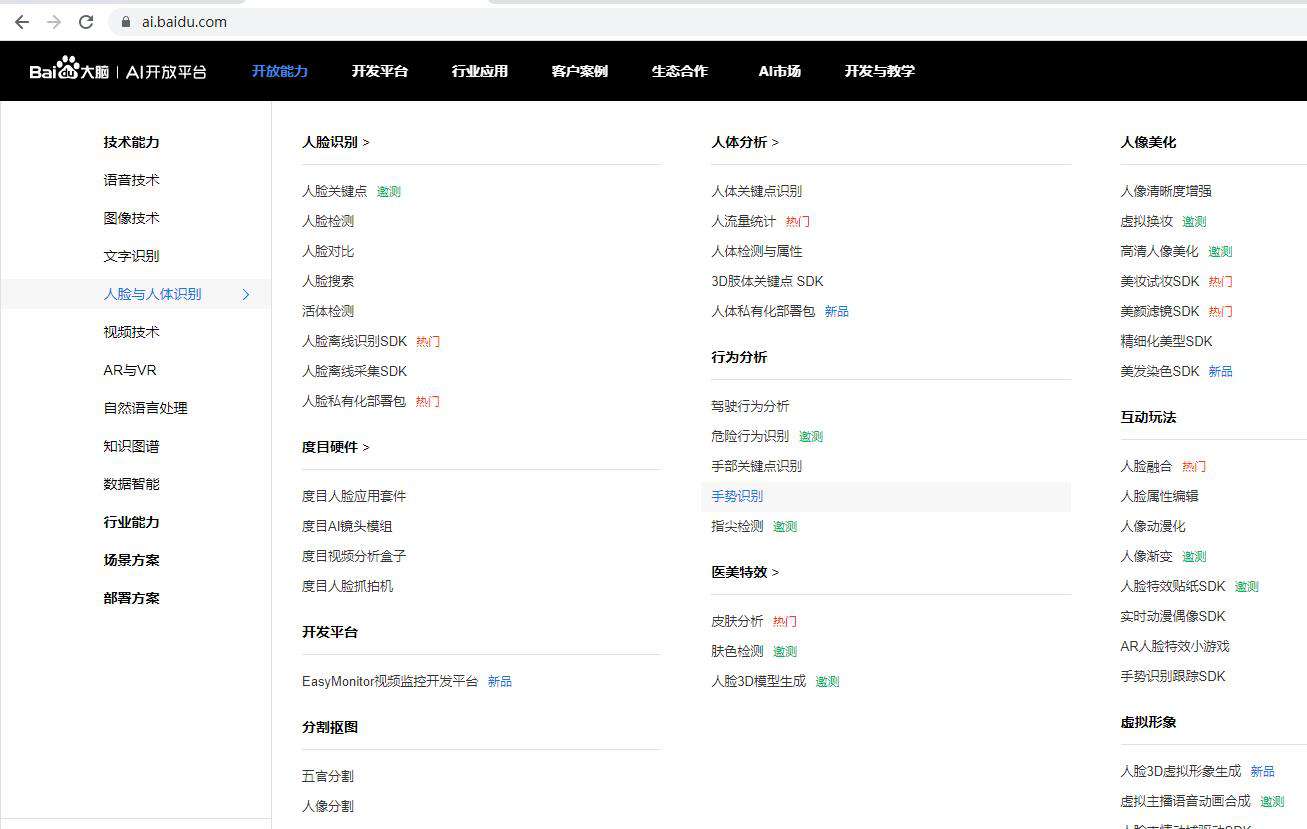
Task: Open the 虚拟主播语音动画合成 link
Action: [1186, 801]
